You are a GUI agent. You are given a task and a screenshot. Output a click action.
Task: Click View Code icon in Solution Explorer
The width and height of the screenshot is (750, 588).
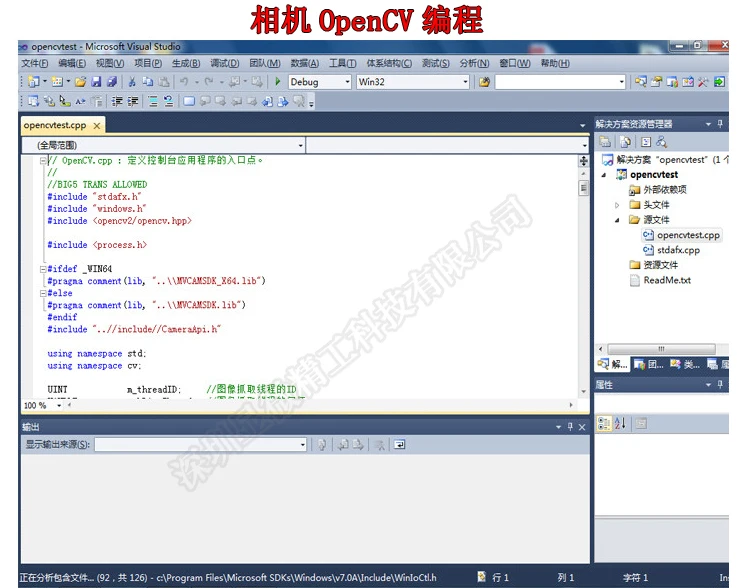646,142
